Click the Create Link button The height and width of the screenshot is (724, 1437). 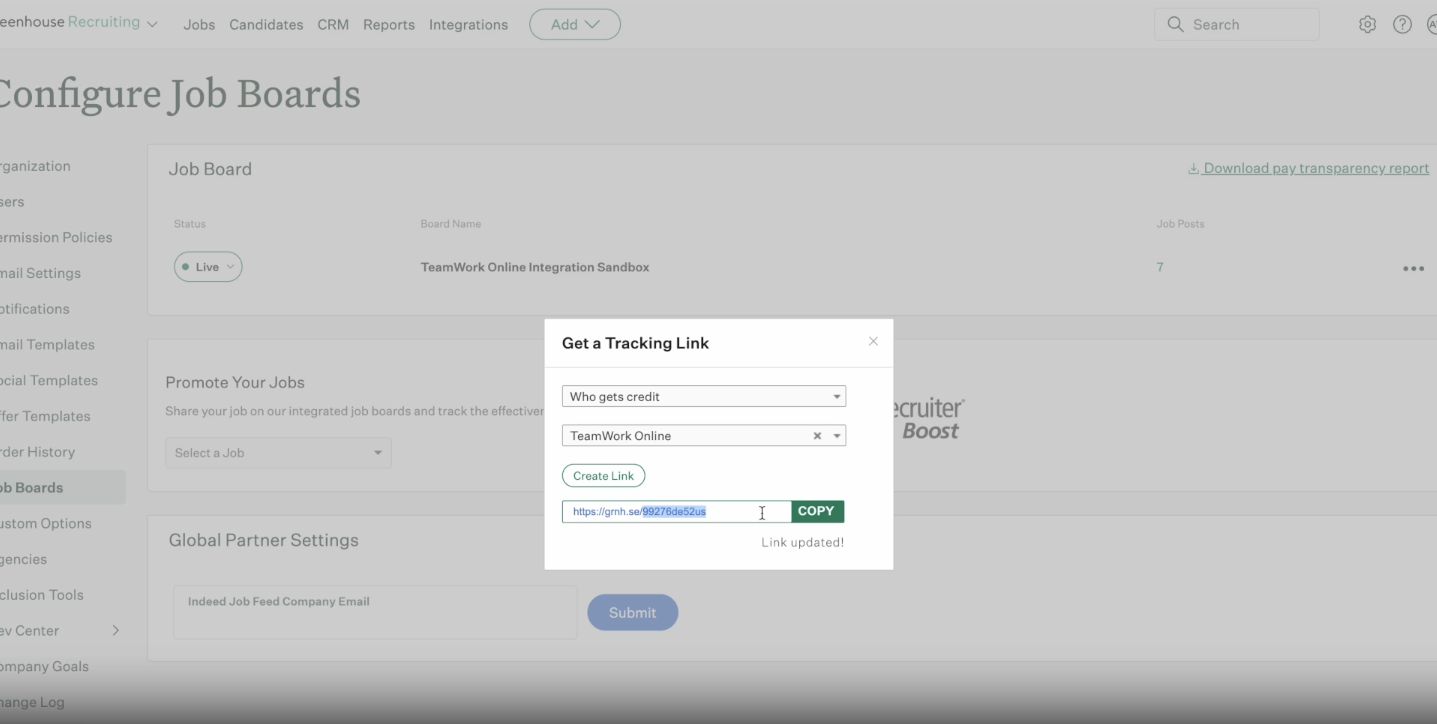(604, 476)
